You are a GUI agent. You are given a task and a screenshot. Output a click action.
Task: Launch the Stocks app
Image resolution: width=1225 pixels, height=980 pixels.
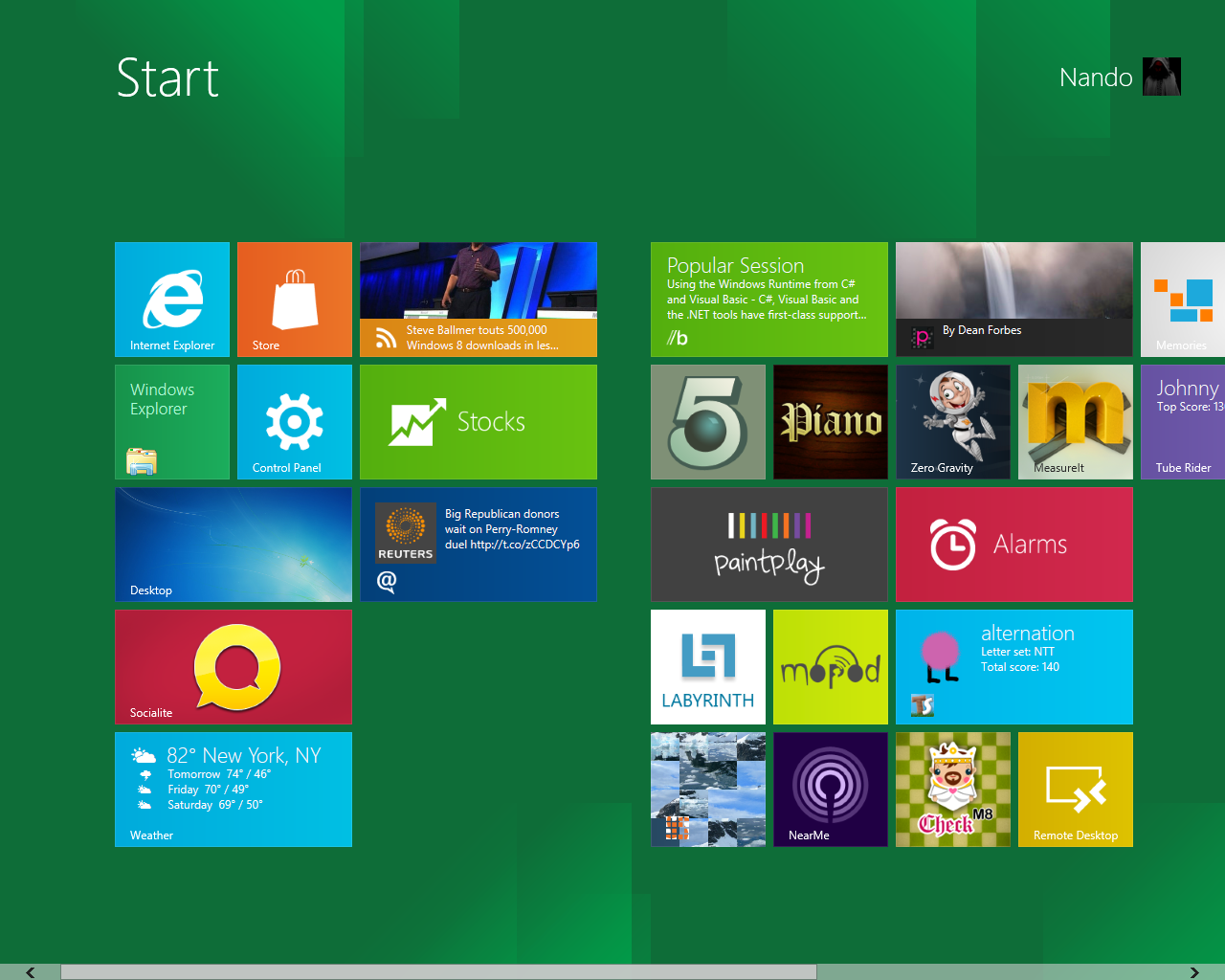point(478,422)
